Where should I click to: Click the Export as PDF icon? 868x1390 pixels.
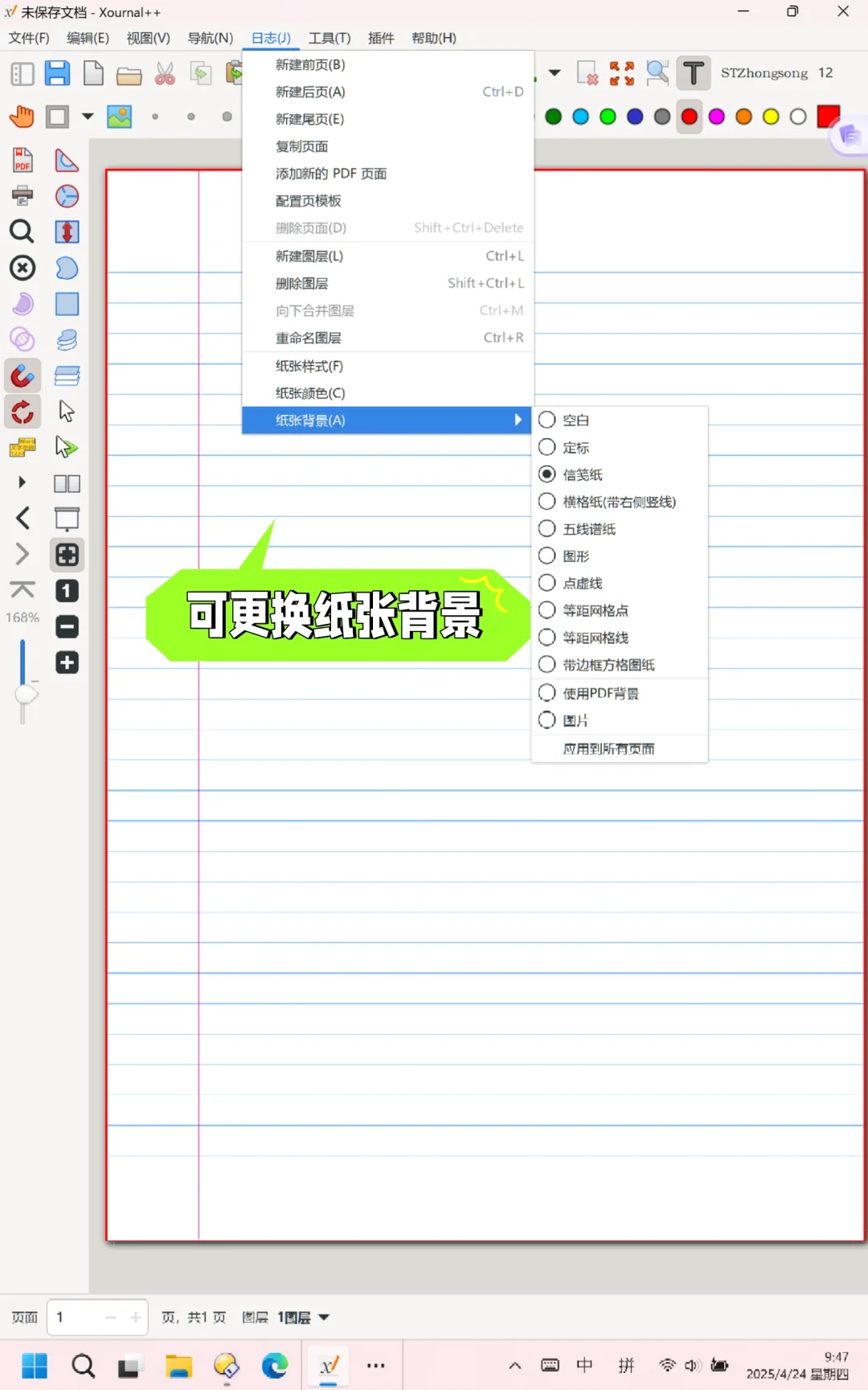tap(23, 160)
